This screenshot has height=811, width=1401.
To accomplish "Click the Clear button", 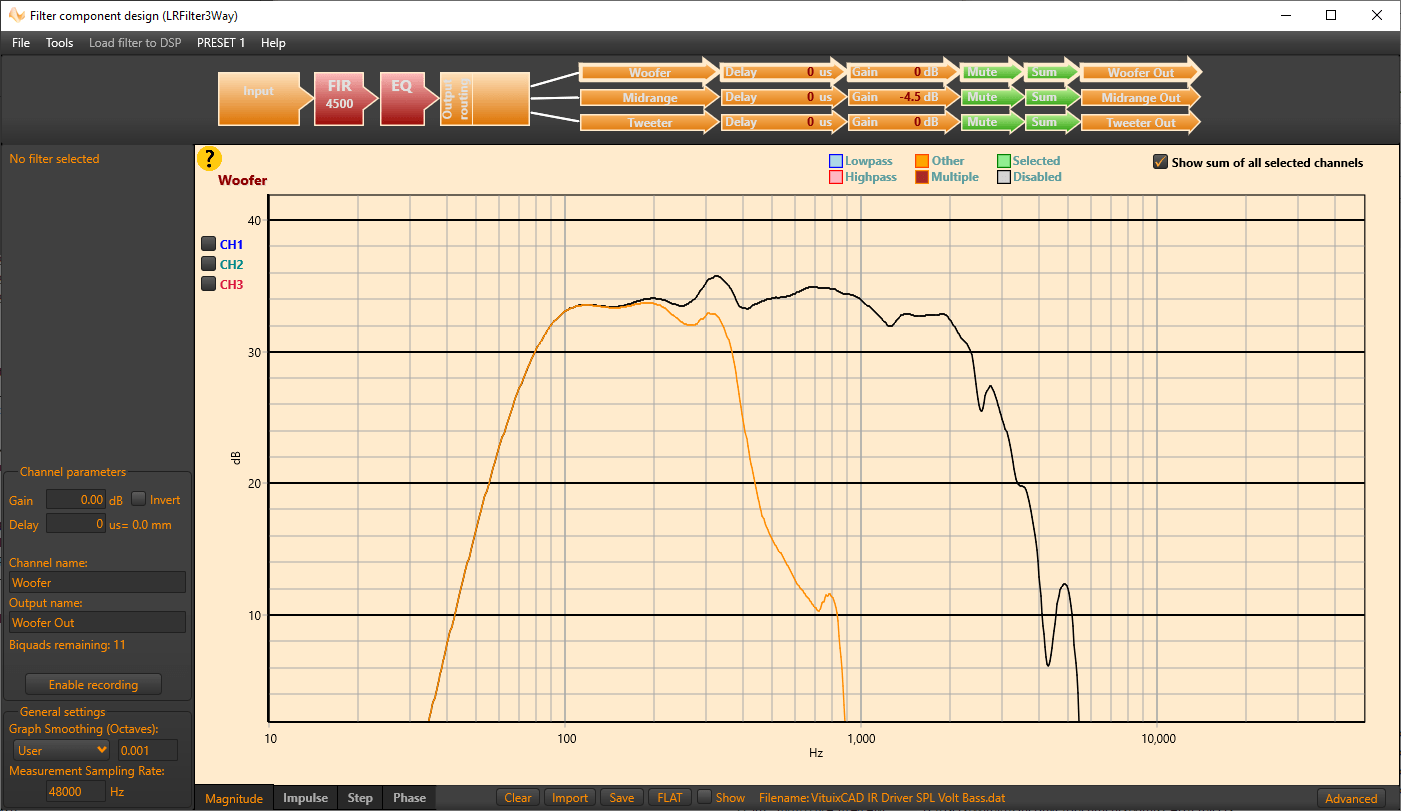I will 518,798.
